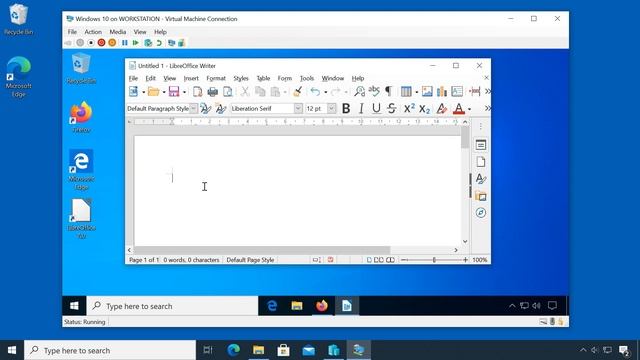Click the red Shut Down icon in VM toolbar

(x=101, y=42)
